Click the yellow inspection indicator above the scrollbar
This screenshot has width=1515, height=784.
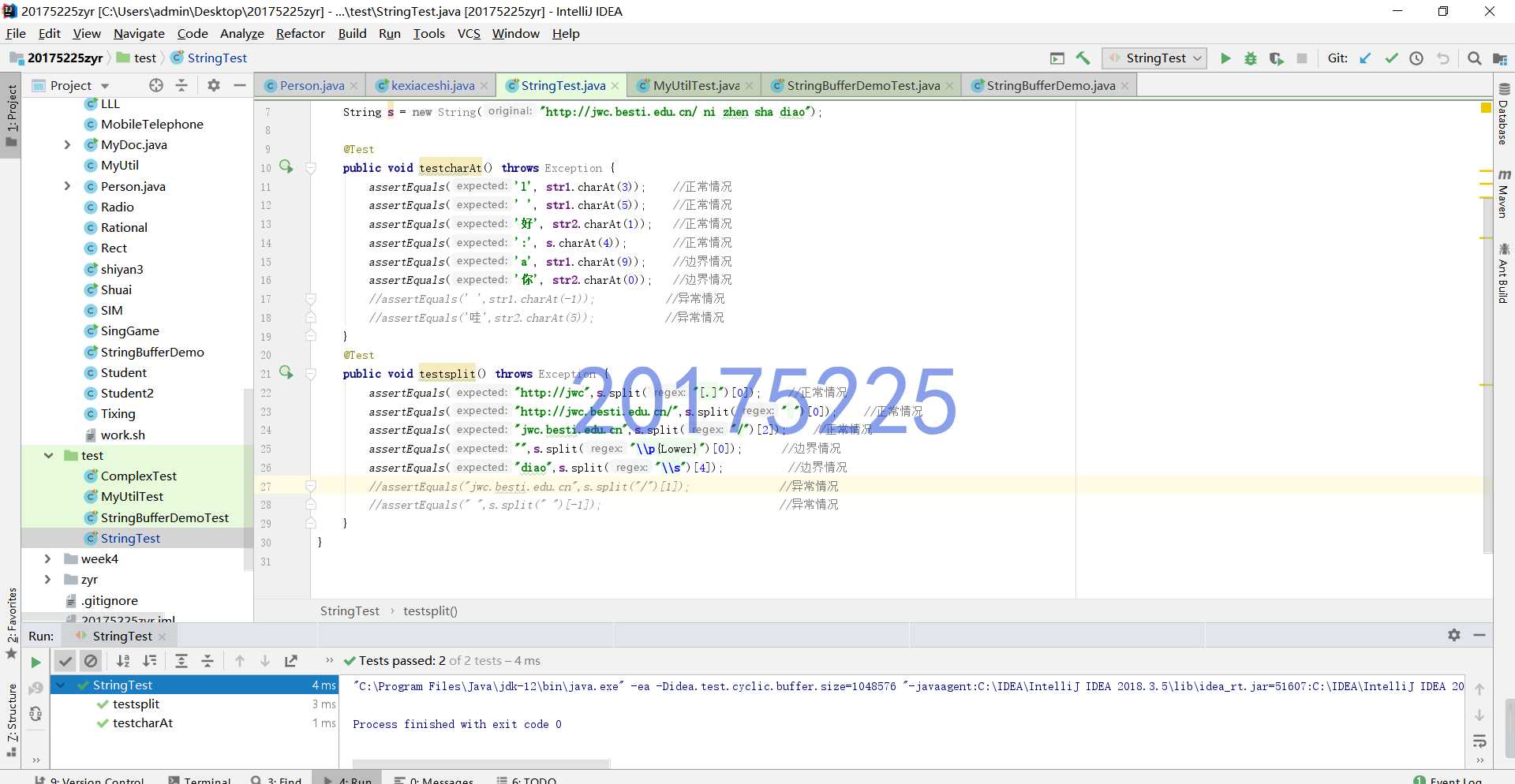coord(1486,107)
